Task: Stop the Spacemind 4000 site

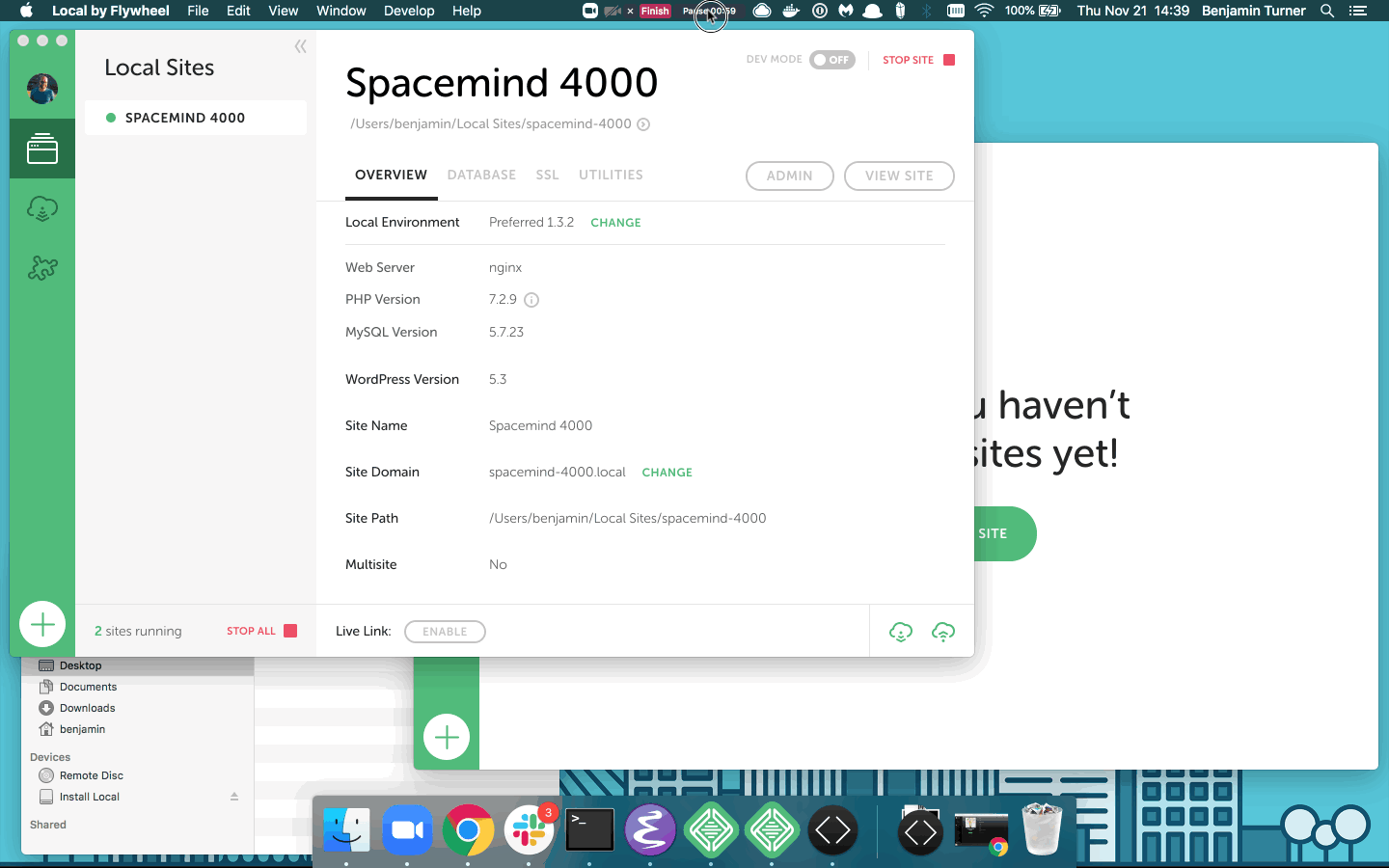Action: coord(918,60)
